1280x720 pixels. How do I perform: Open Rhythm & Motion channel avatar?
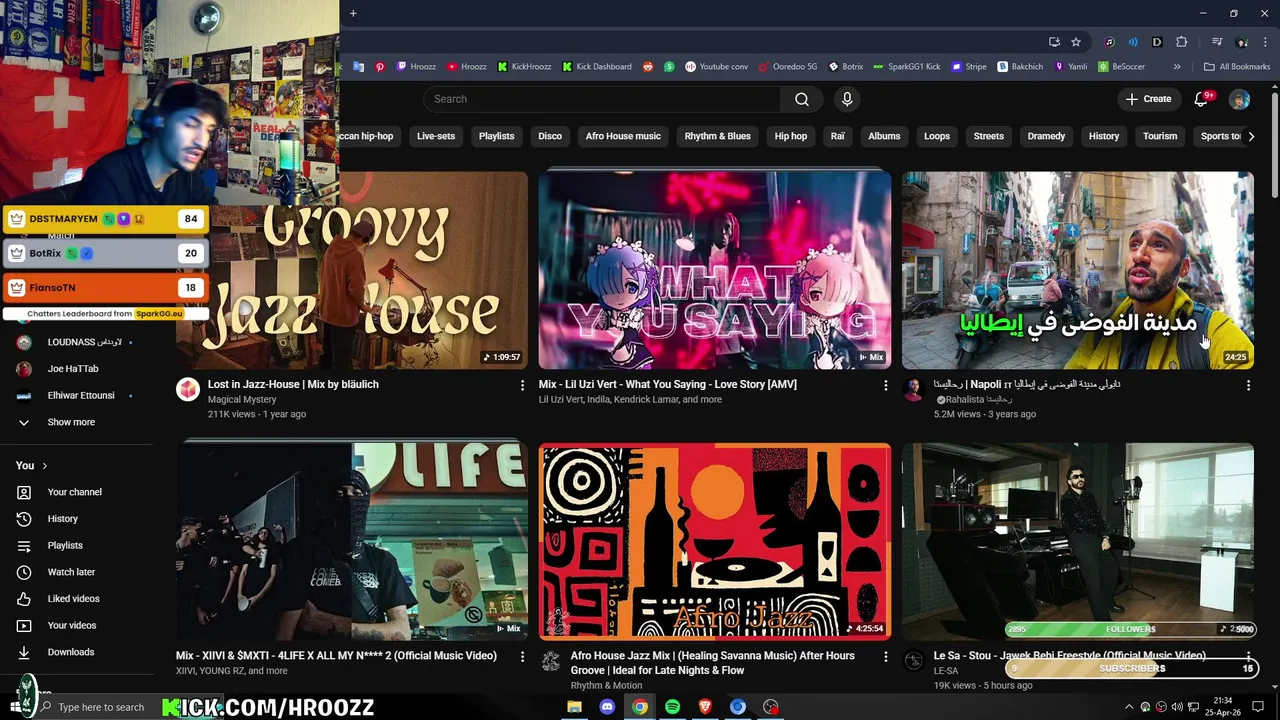(550, 661)
